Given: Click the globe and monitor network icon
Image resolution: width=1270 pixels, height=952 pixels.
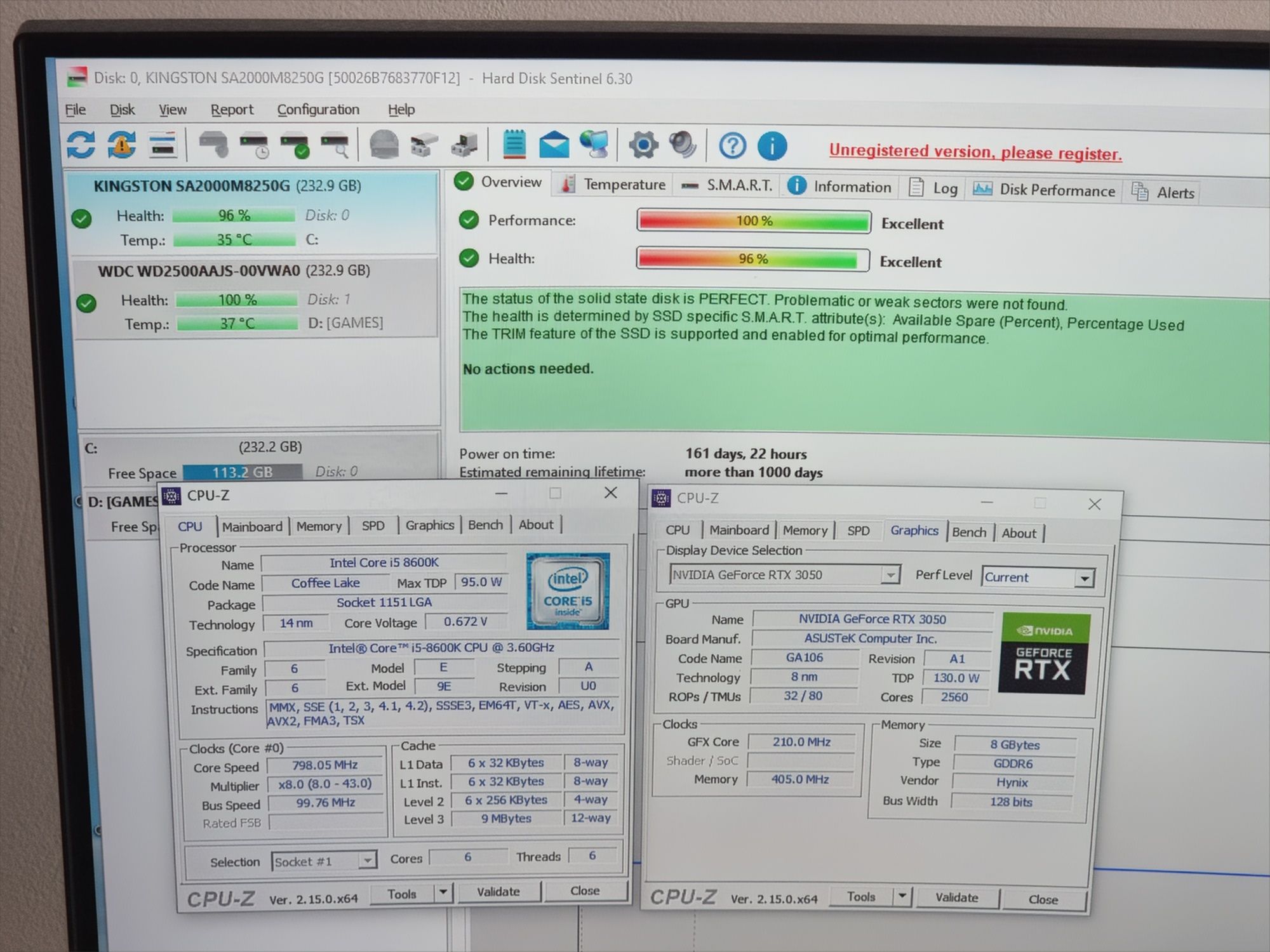Looking at the screenshot, I should coord(594,144).
